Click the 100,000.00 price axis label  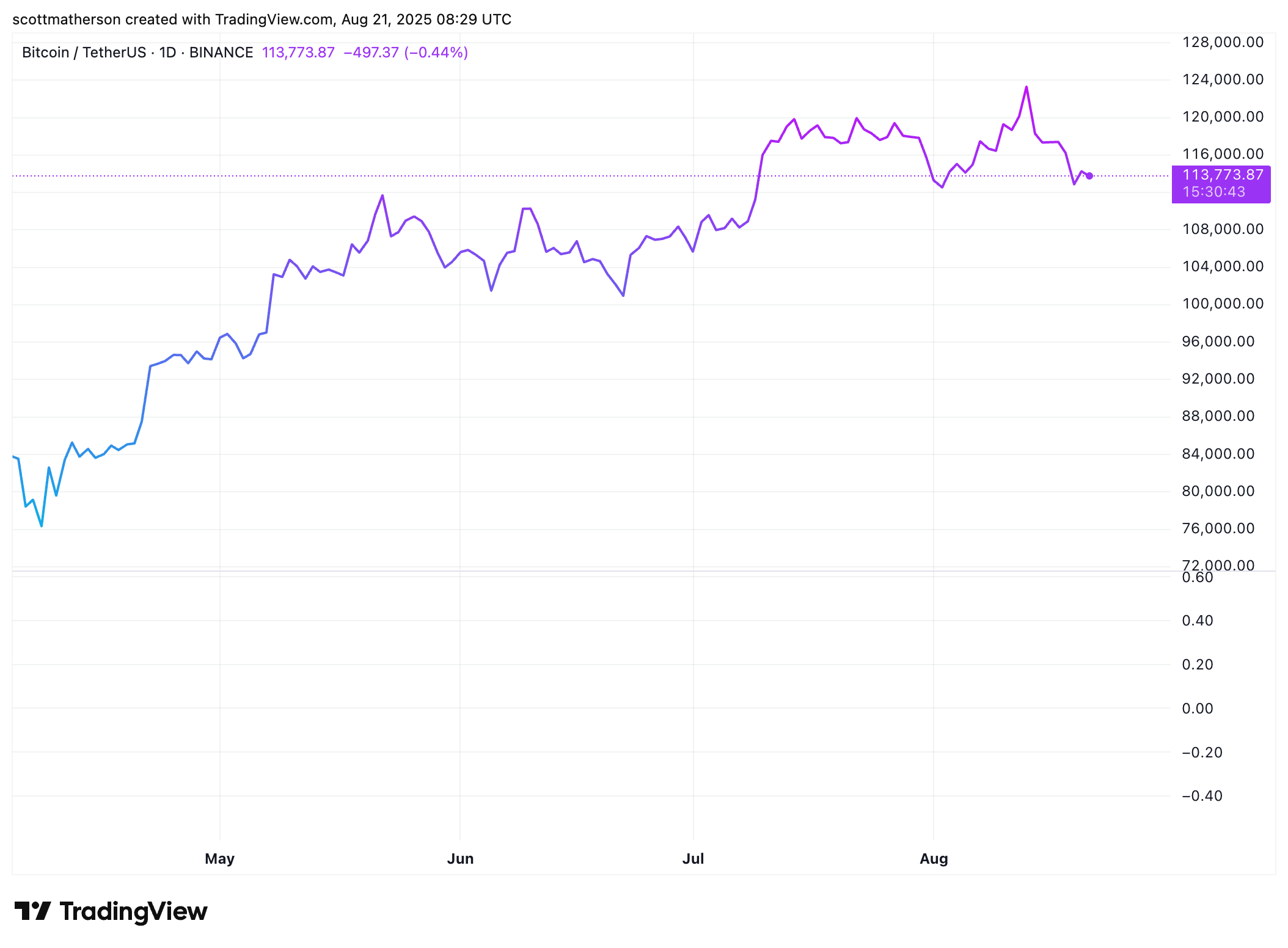point(1223,304)
